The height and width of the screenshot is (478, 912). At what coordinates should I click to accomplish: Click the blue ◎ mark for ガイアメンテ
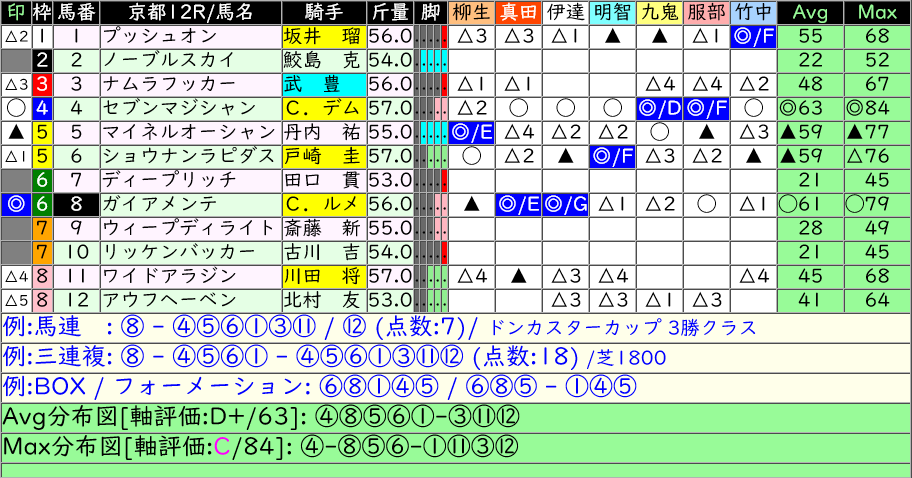(x=16, y=204)
